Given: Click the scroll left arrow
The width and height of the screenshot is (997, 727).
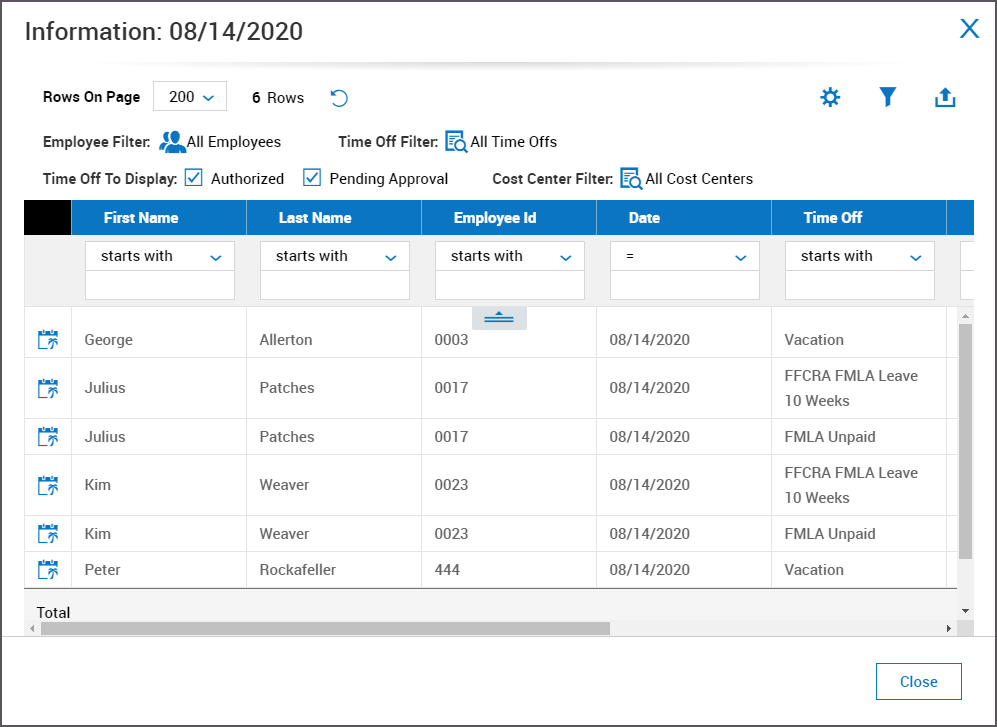Looking at the screenshot, I should pos(32,628).
